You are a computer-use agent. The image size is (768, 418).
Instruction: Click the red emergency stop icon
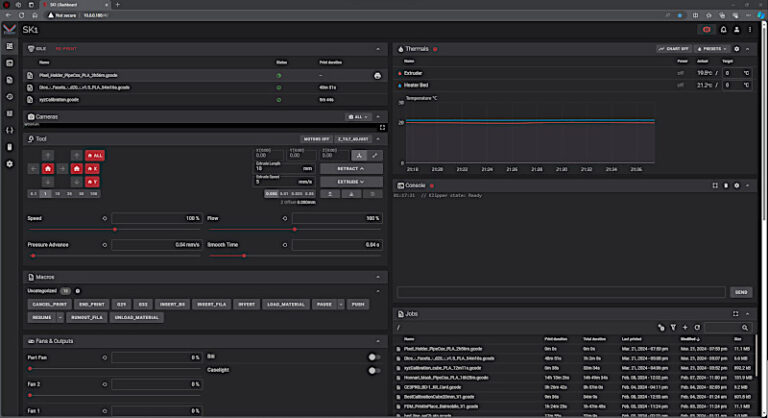[x=706, y=30]
